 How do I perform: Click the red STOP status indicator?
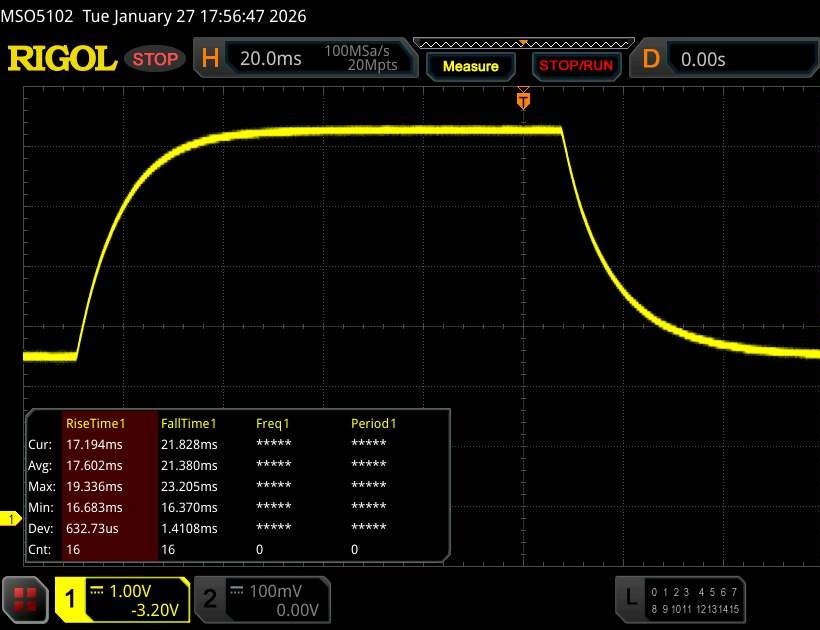156,59
